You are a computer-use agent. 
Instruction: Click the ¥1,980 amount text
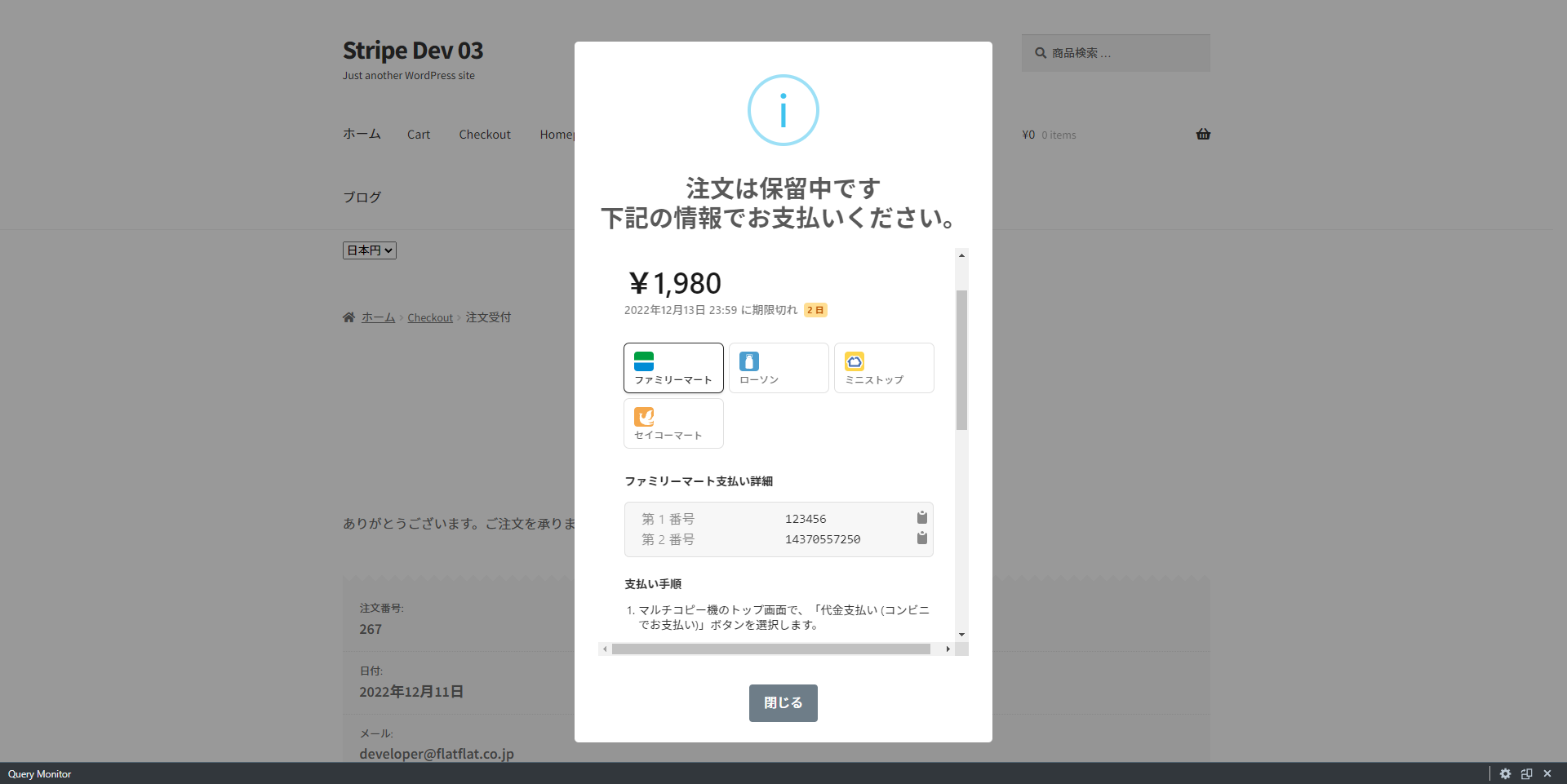pos(674,284)
